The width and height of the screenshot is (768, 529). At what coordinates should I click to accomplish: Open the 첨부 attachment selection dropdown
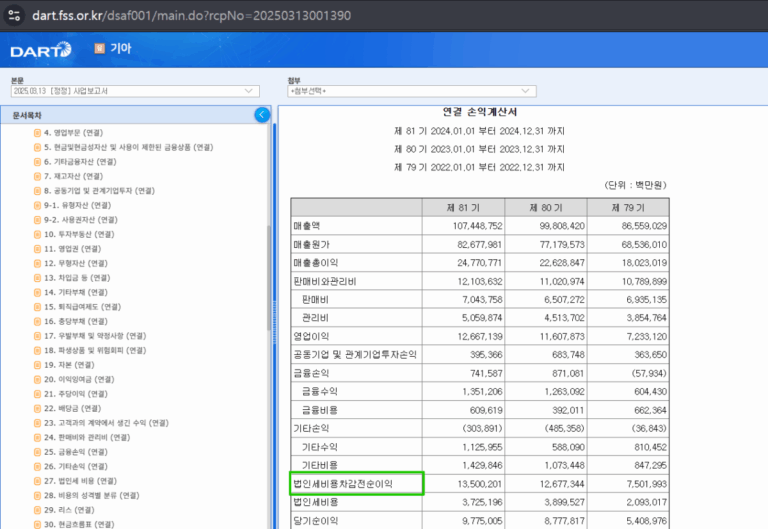(x=411, y=91)
